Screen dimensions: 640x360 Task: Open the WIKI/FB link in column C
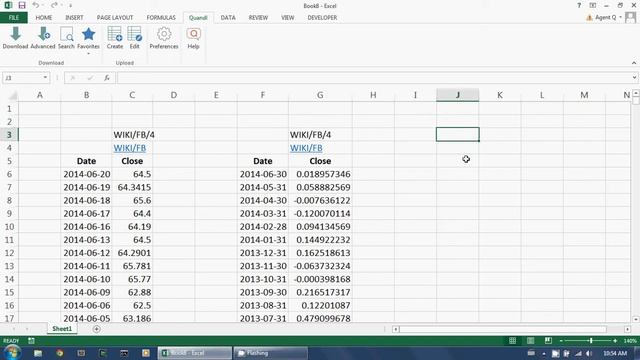(130, 148)
